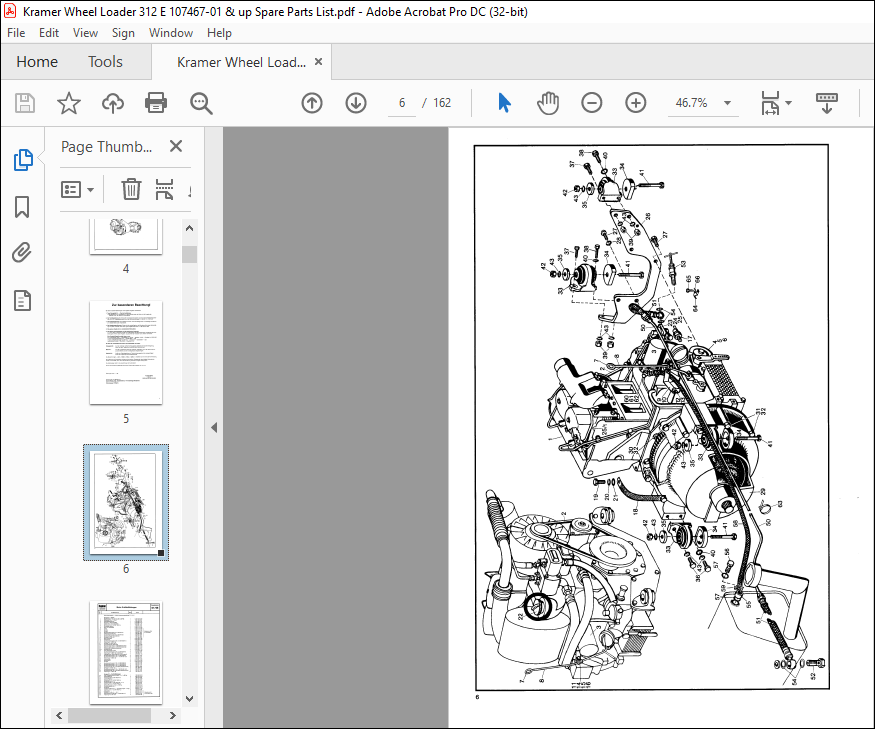The height and width of the screenshot is (729, 875).
Task: Open the Sign menu
Action: tap(123, 33)
